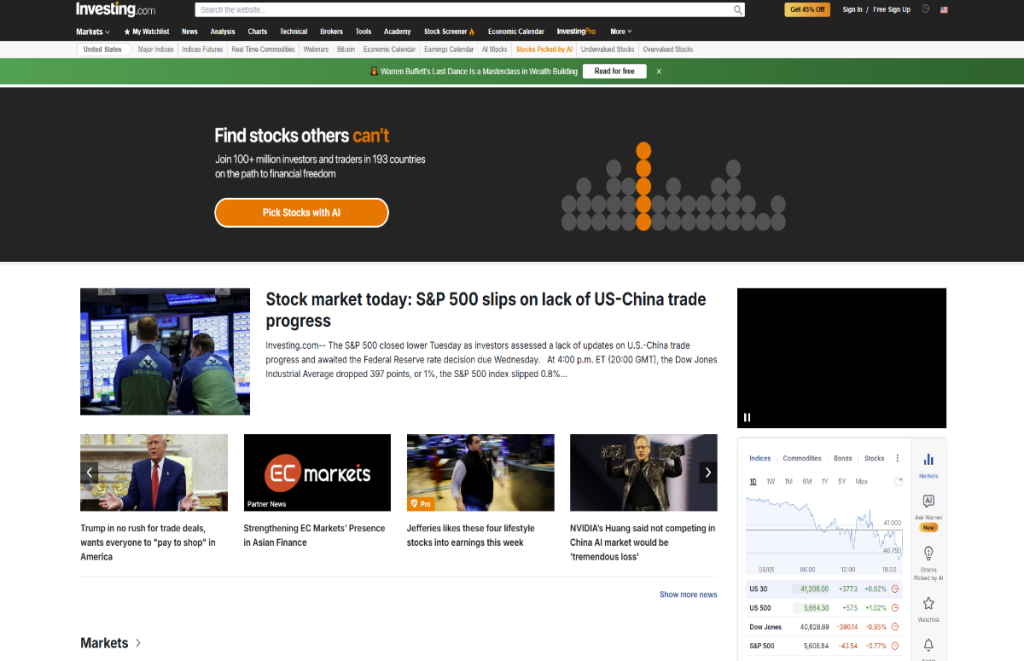The height and width of the screenshot is (661, 1024).
Task: Open the Undervalued Stocks sub-nav link
Action: pyautogui.click(x=607, y=50)
